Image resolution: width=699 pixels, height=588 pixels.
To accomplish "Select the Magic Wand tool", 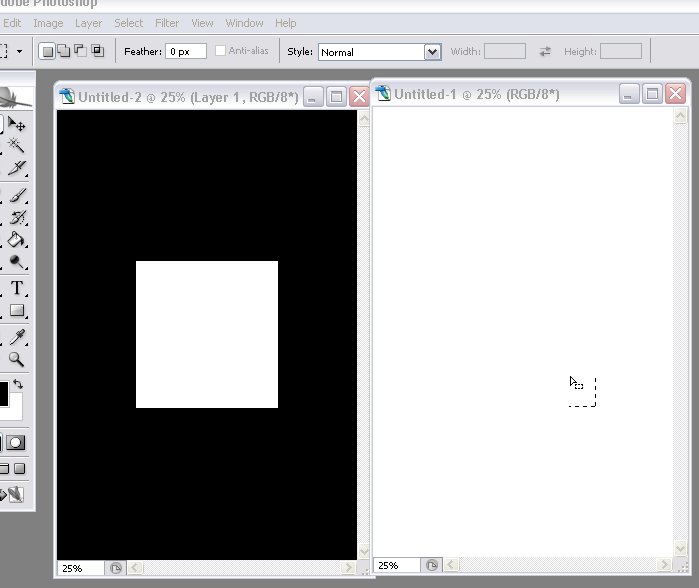I will (x=17, y=146).
